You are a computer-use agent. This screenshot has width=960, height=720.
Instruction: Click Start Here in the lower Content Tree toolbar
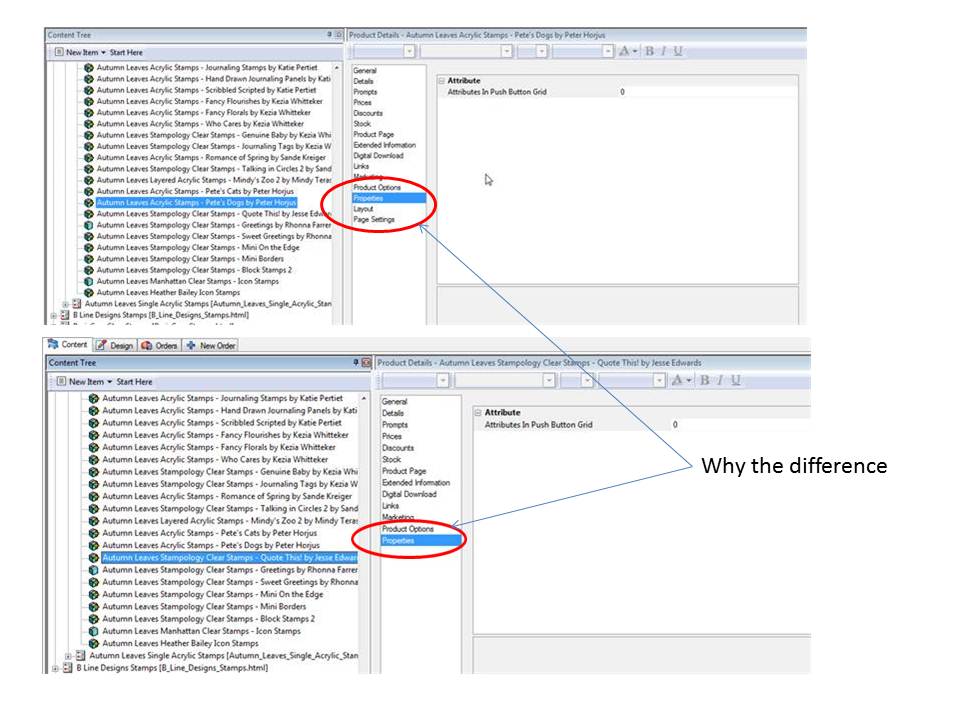[134, 382]
